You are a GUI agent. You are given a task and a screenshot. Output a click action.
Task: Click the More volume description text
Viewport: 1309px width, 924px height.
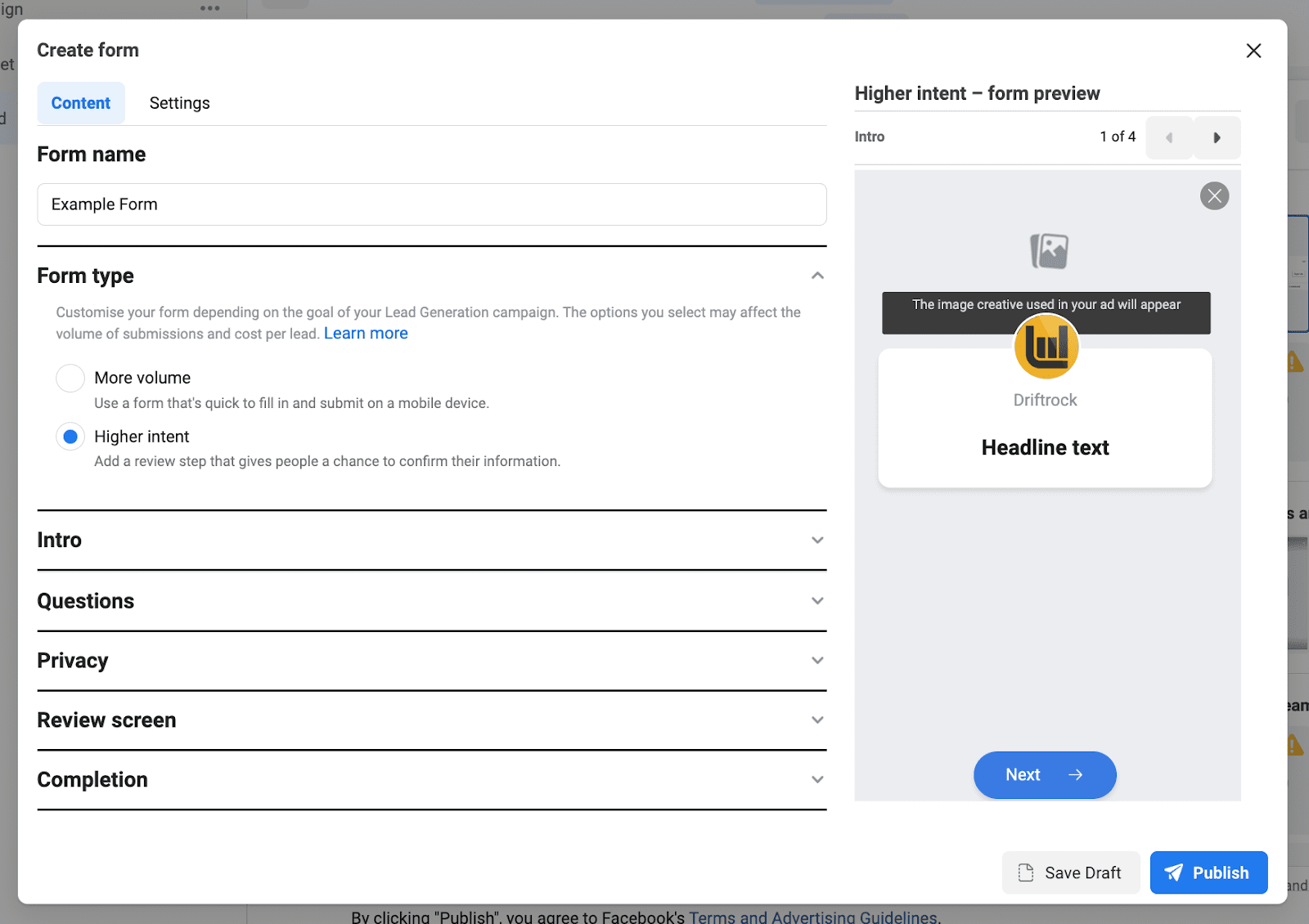(291, 403)
